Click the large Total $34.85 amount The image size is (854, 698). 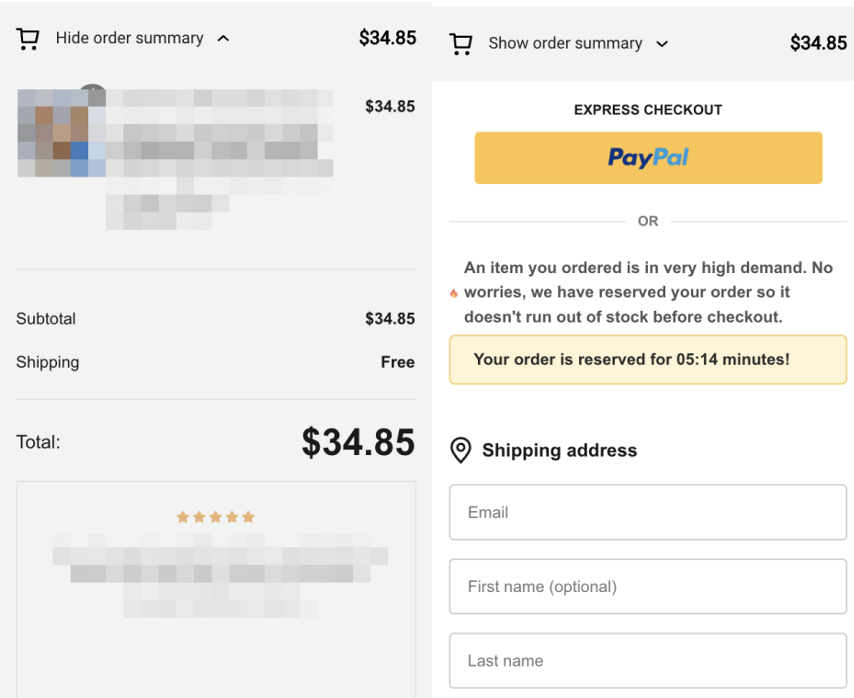click(x=358, y=442)
